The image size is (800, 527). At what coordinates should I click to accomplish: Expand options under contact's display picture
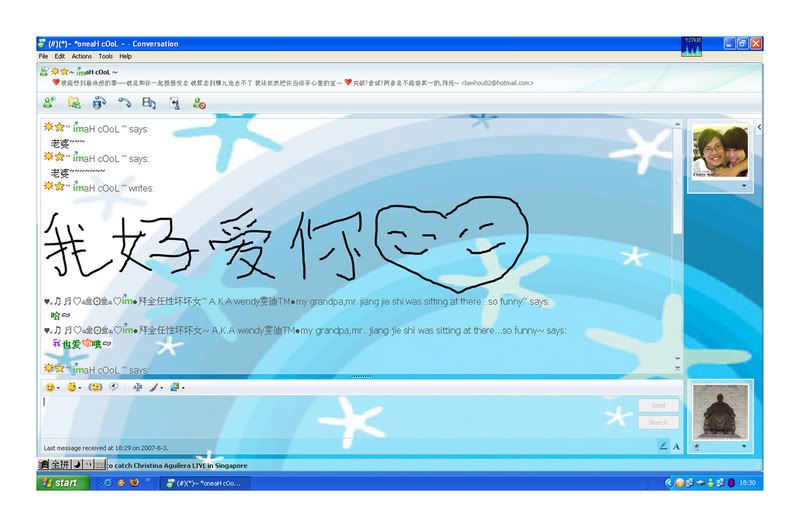pos(743,185)
